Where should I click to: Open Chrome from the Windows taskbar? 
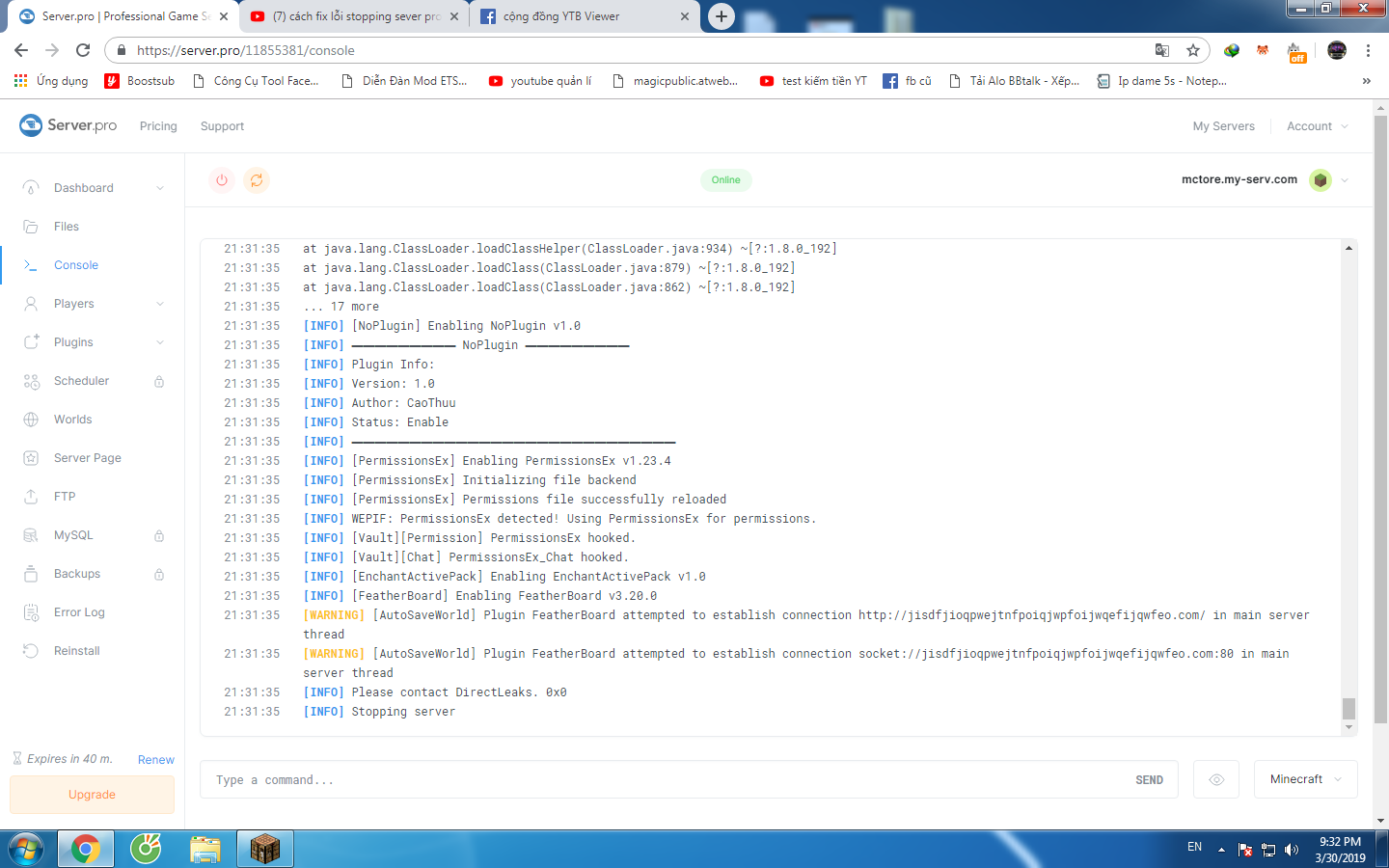point(86,849)
